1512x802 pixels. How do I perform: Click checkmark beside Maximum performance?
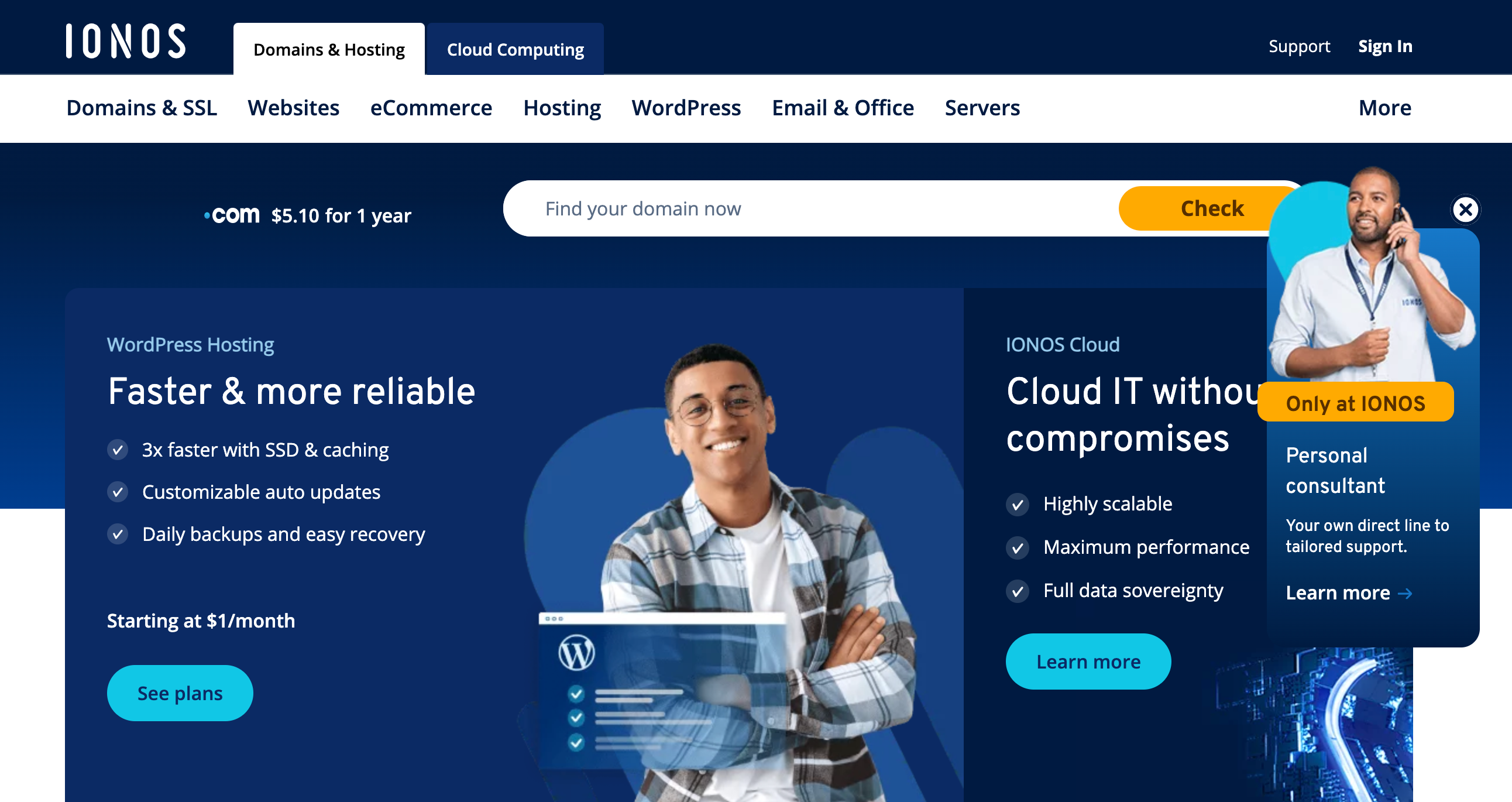pos(1017,548)
